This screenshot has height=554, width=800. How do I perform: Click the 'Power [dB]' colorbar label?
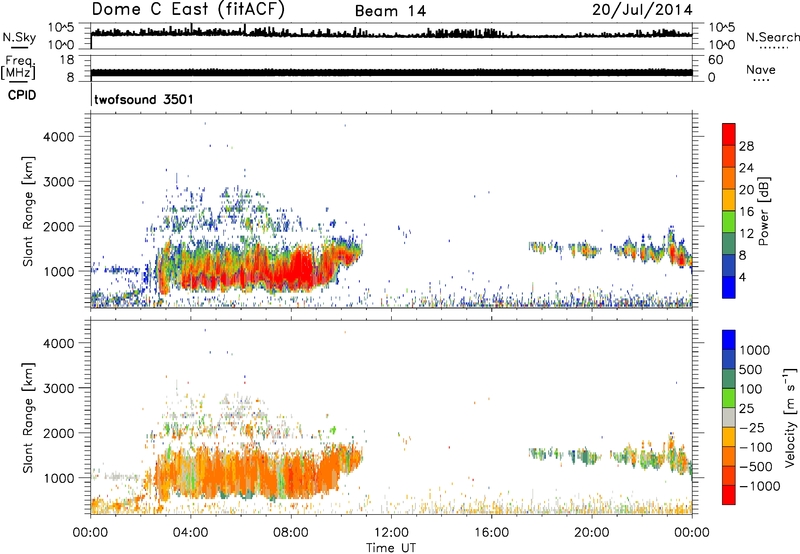click(x=763, y=211)
